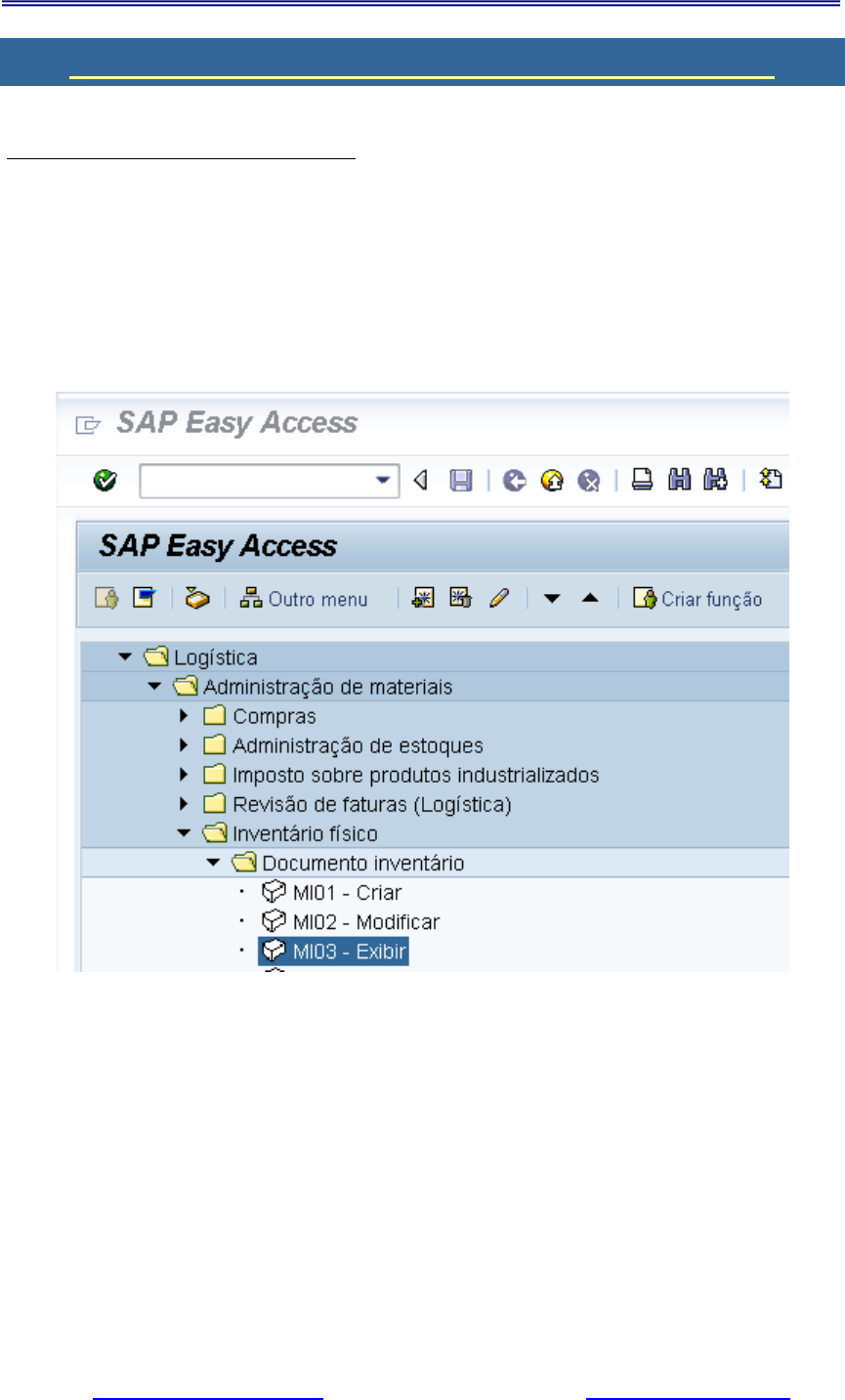Click the cube icon beside MI02 - Modificar
The height and width of the screenshot is (1400, 845).
click(274, 920)
